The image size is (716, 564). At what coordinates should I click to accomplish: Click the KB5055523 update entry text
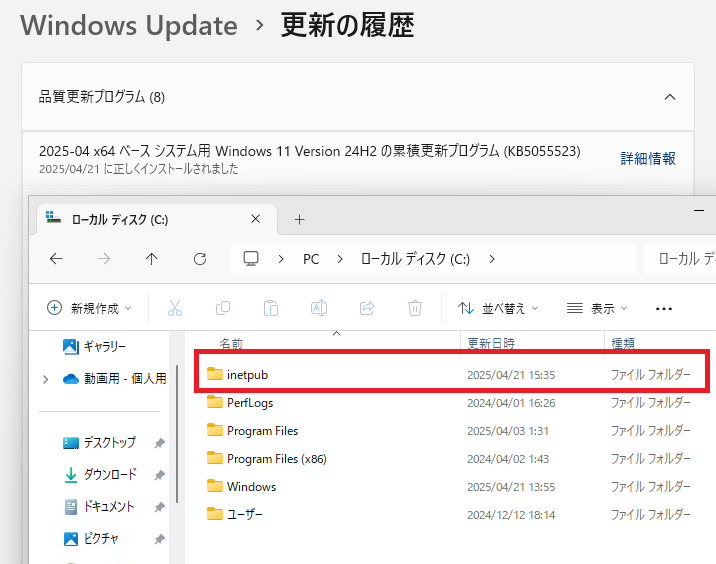(310, 151)
